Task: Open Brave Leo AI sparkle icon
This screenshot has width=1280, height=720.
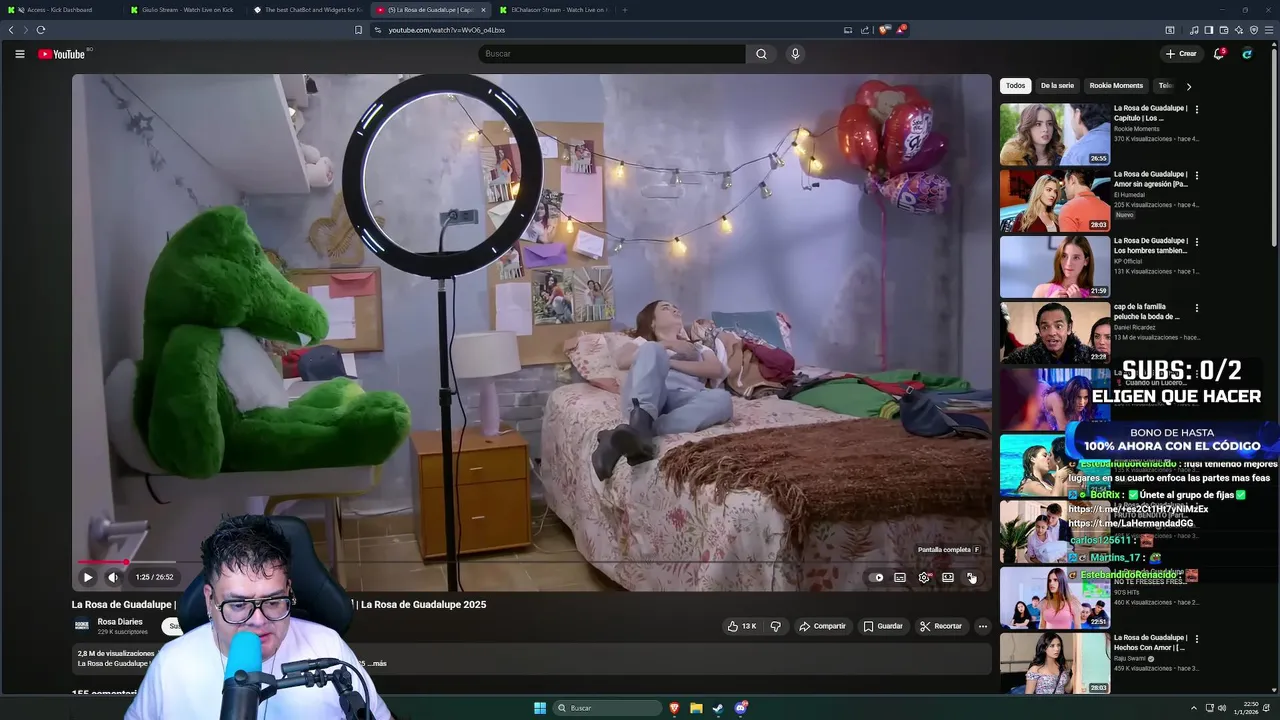Action: pos(1238,30)
